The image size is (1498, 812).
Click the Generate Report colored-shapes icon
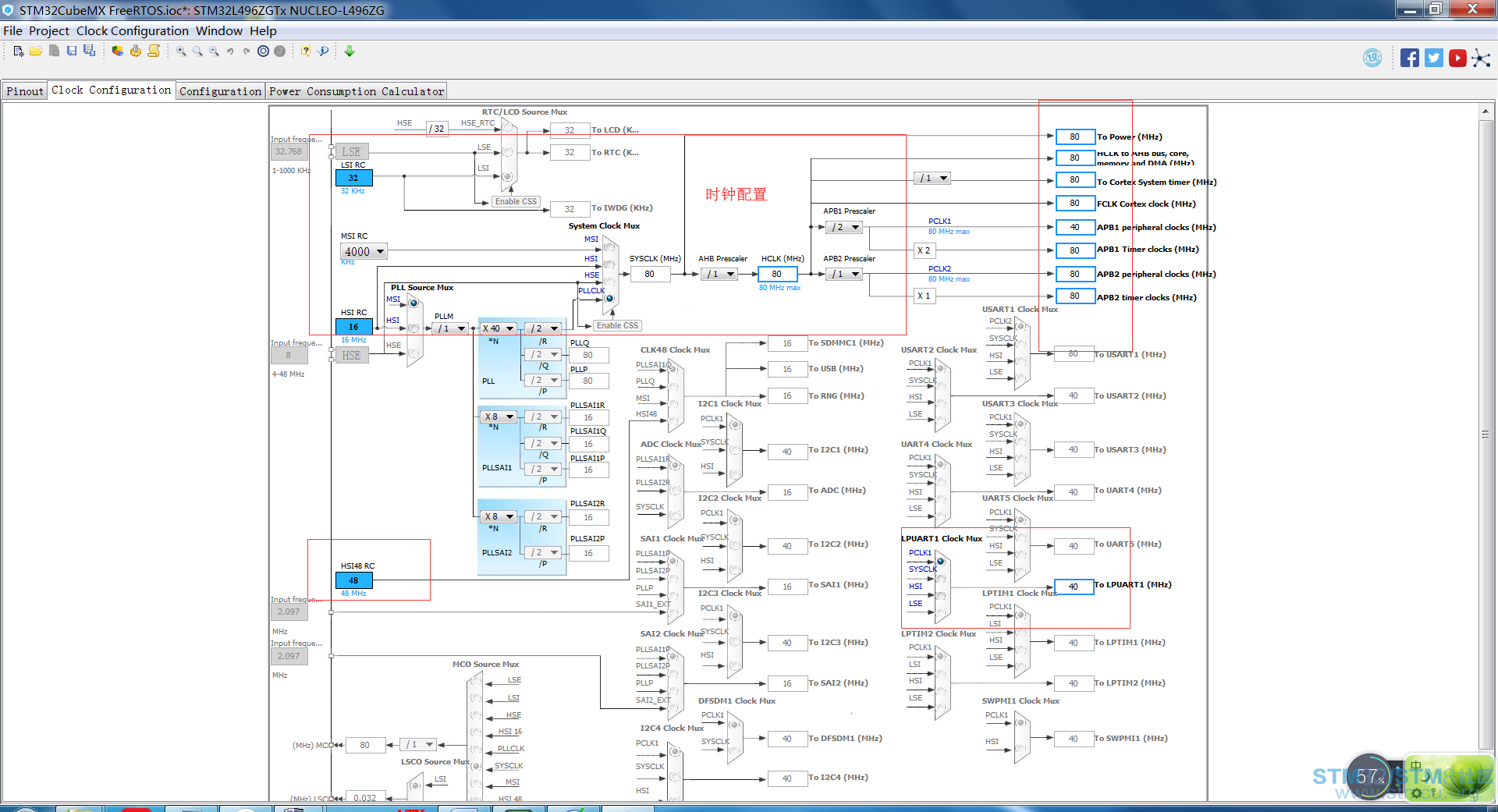coord(117,51)
